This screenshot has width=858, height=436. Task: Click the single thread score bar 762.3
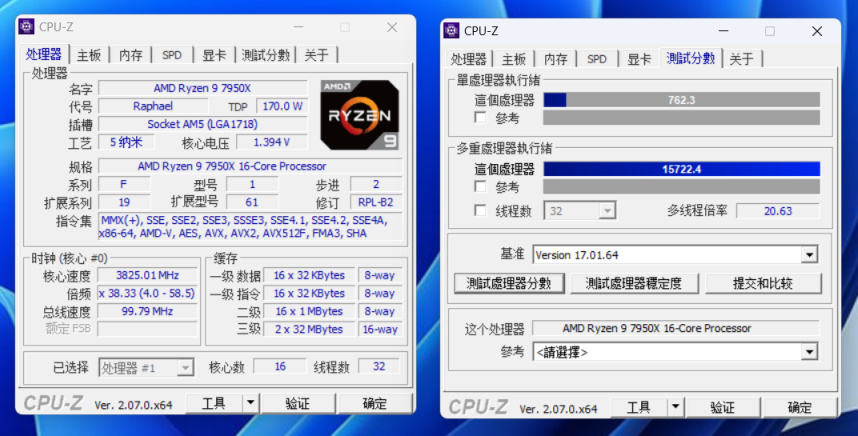point(681,100)
